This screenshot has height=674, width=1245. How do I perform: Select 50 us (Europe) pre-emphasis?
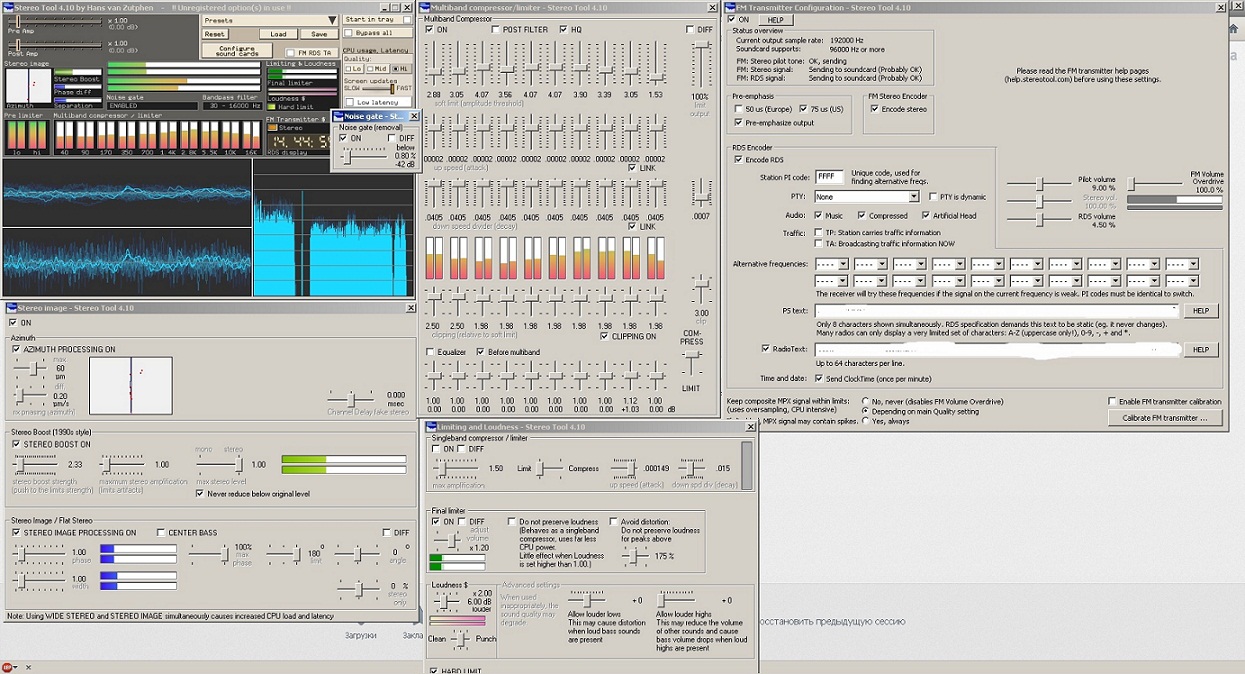[737, 109]
